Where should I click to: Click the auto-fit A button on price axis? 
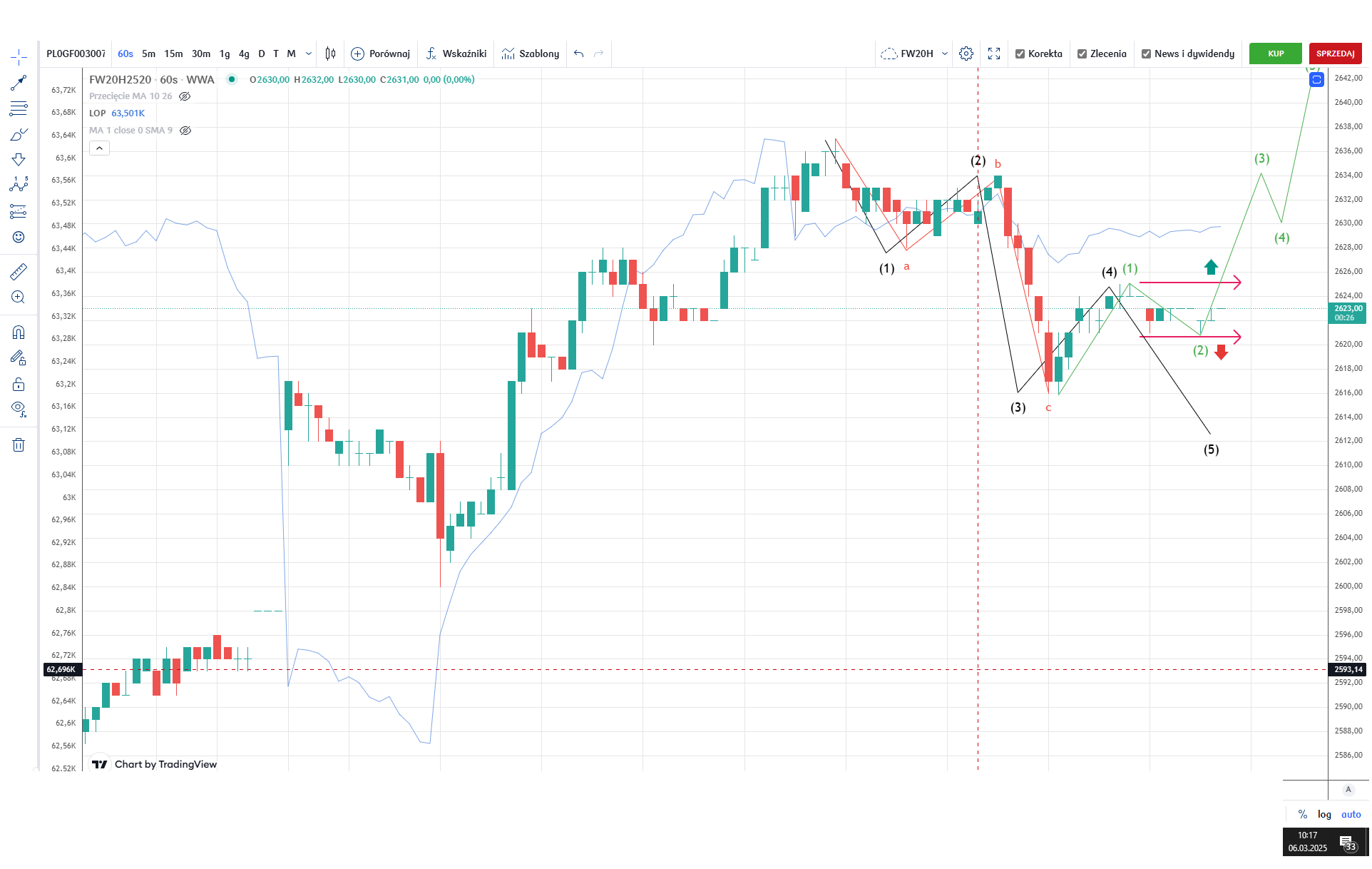[x=1348, y=789]
